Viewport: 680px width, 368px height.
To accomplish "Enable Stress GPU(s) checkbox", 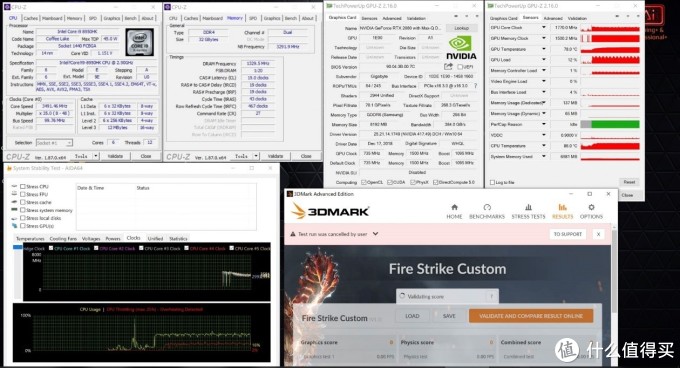I will point(23,226).
